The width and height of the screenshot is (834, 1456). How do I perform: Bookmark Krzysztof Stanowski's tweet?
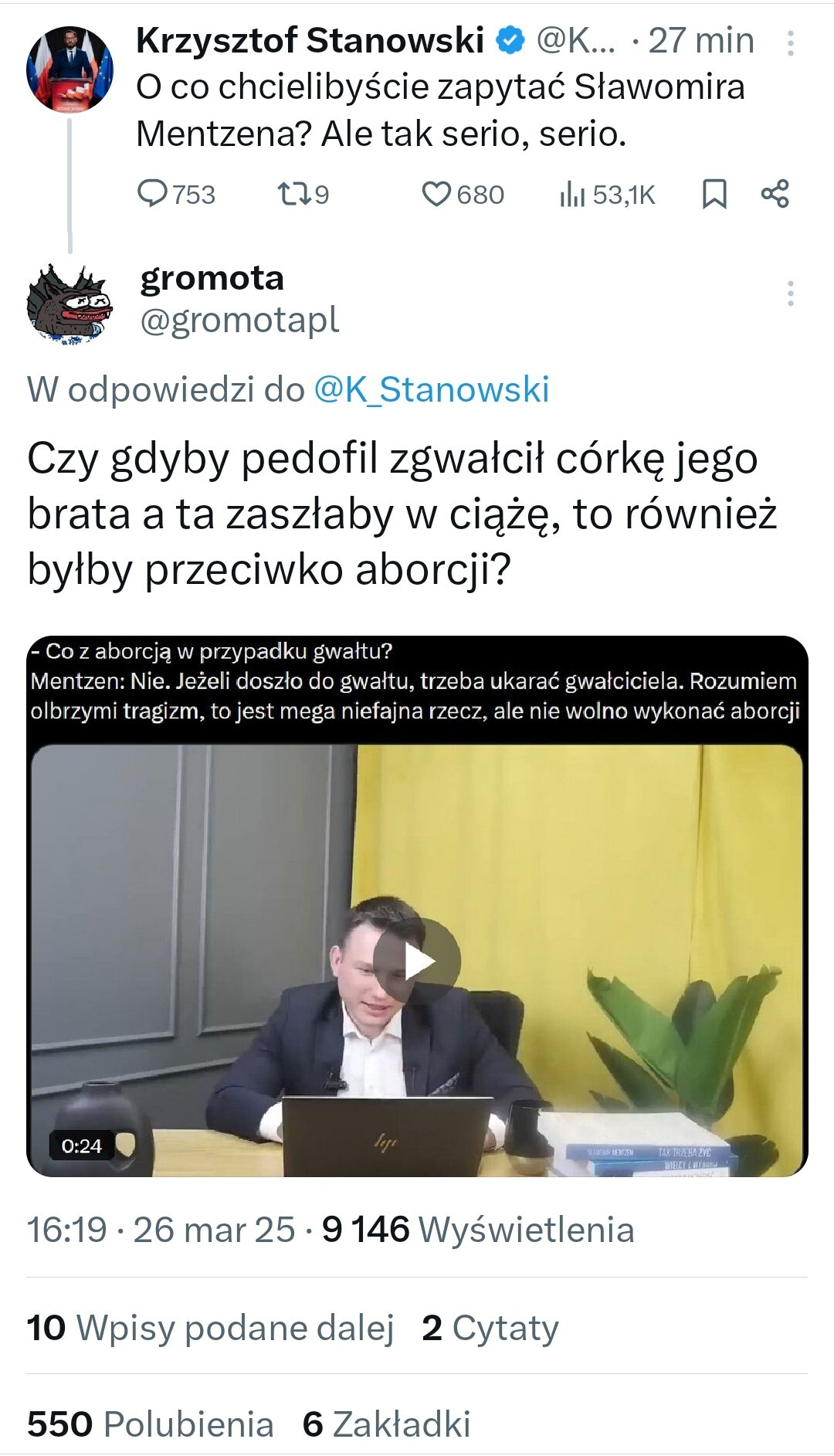[x=714, y=194]
